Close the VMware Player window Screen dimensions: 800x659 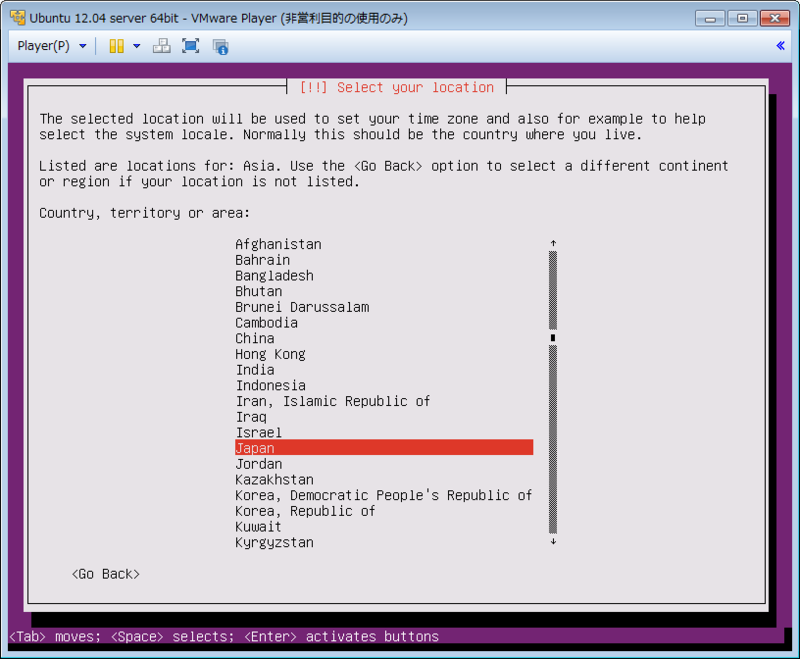click(774, 18)
